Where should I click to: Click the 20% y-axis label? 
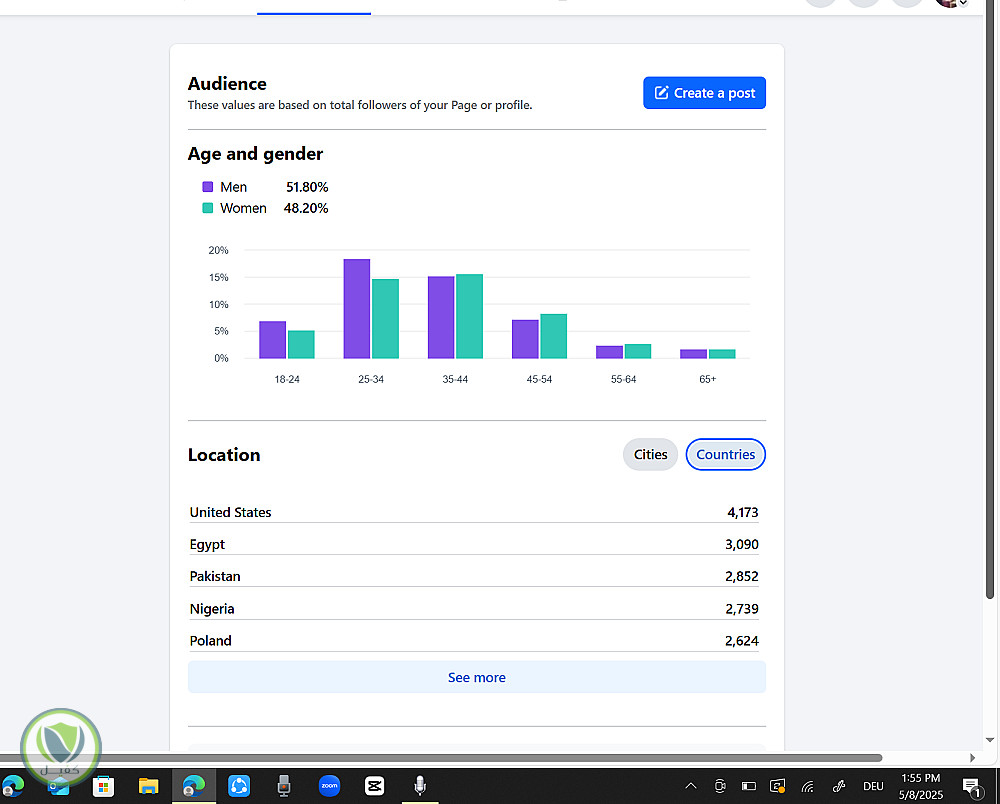click(x=218, y=250)
